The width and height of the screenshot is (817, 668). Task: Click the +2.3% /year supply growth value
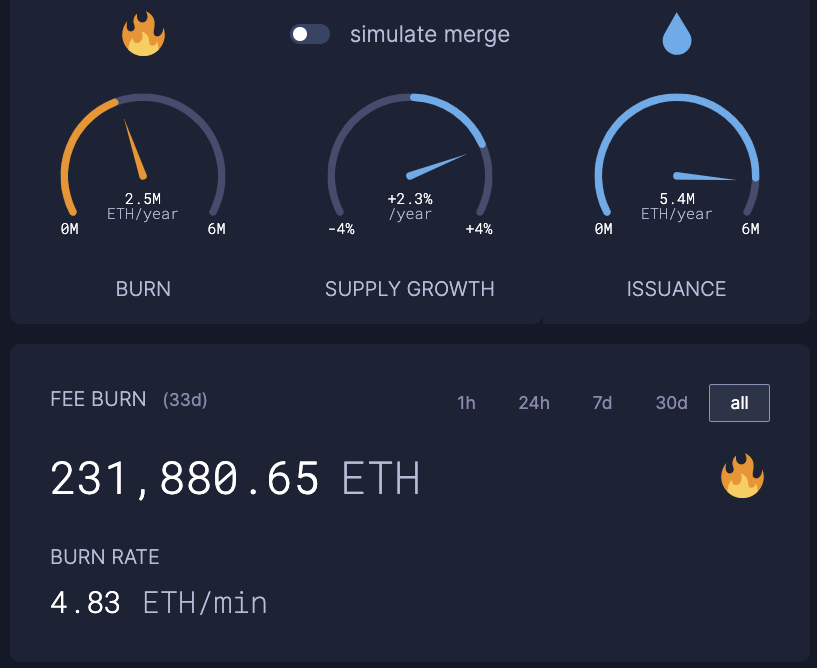[x=410, y=206]
